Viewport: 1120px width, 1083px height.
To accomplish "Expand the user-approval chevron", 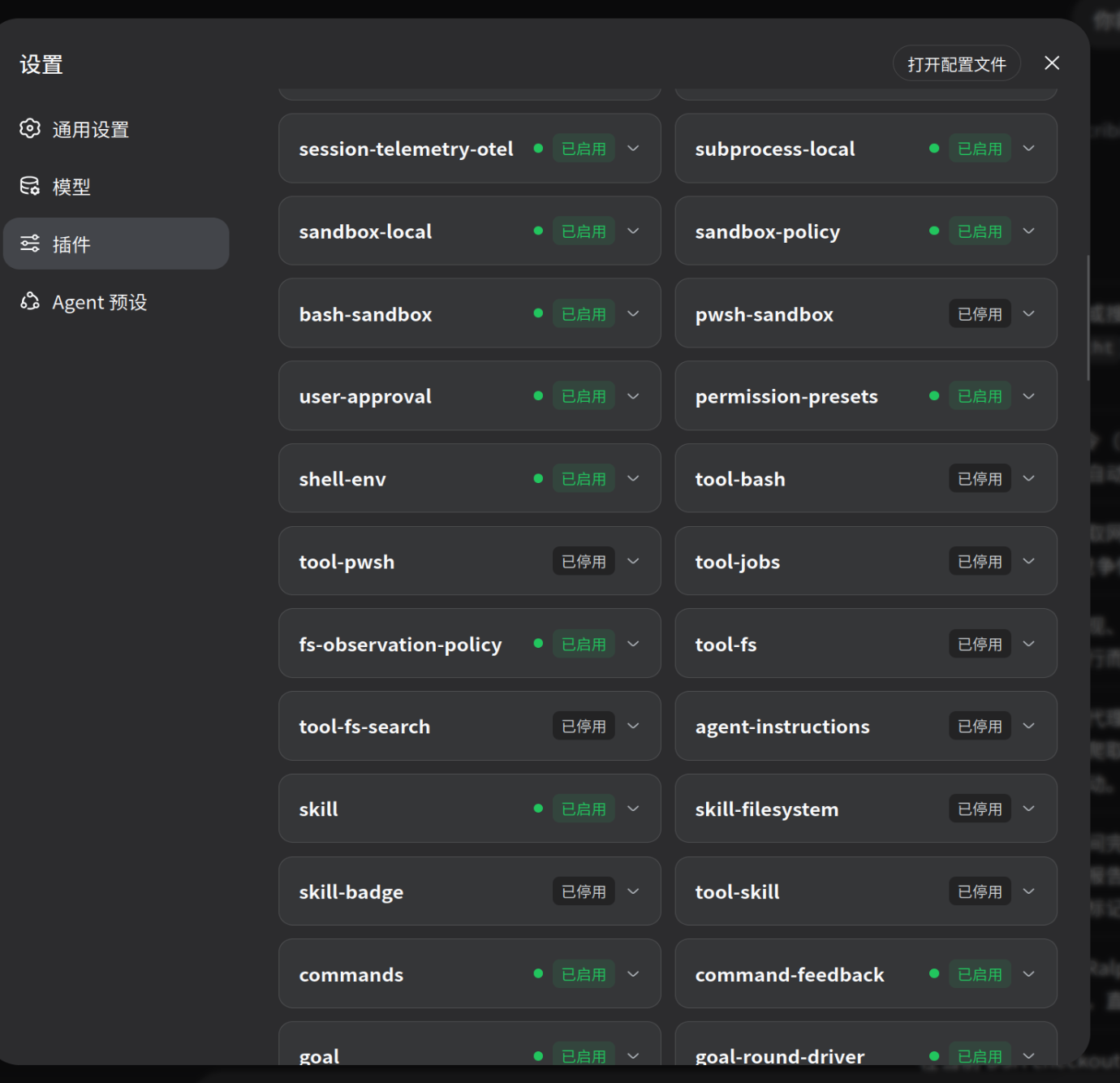I will click(x=634, y=396).
